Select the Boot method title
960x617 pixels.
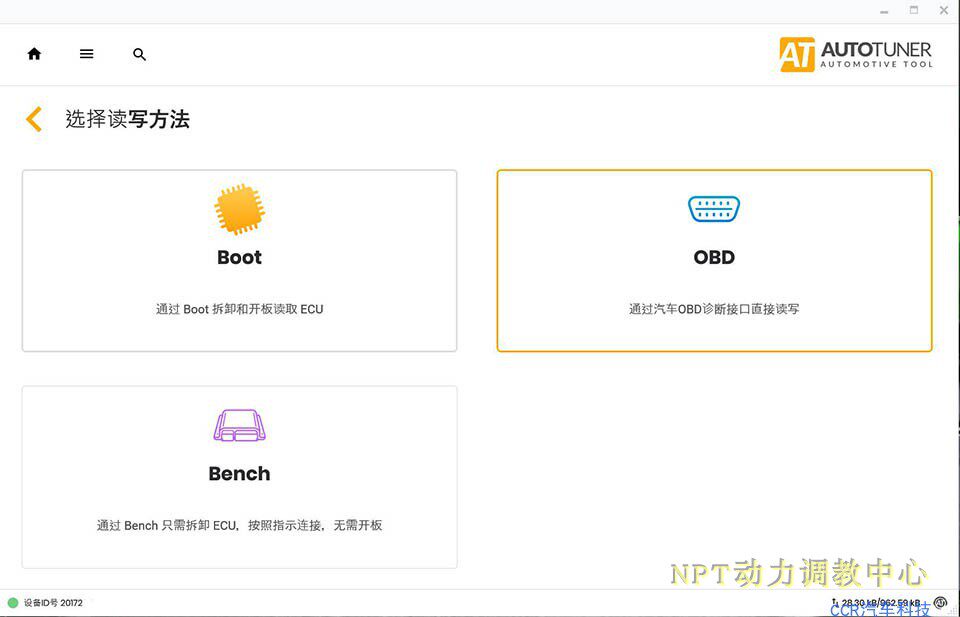(x=239, y=257)
